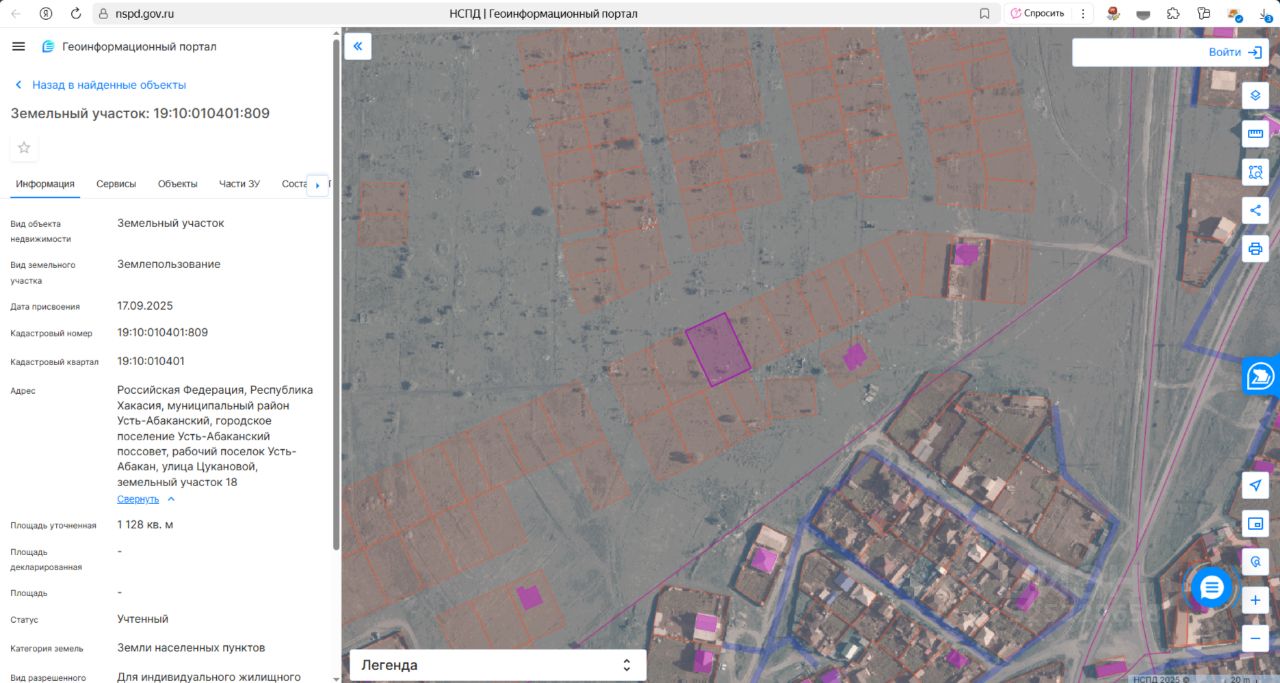Switch to the Информация tab
Viewport: 1280px width, 683px height.
point(45,184)
